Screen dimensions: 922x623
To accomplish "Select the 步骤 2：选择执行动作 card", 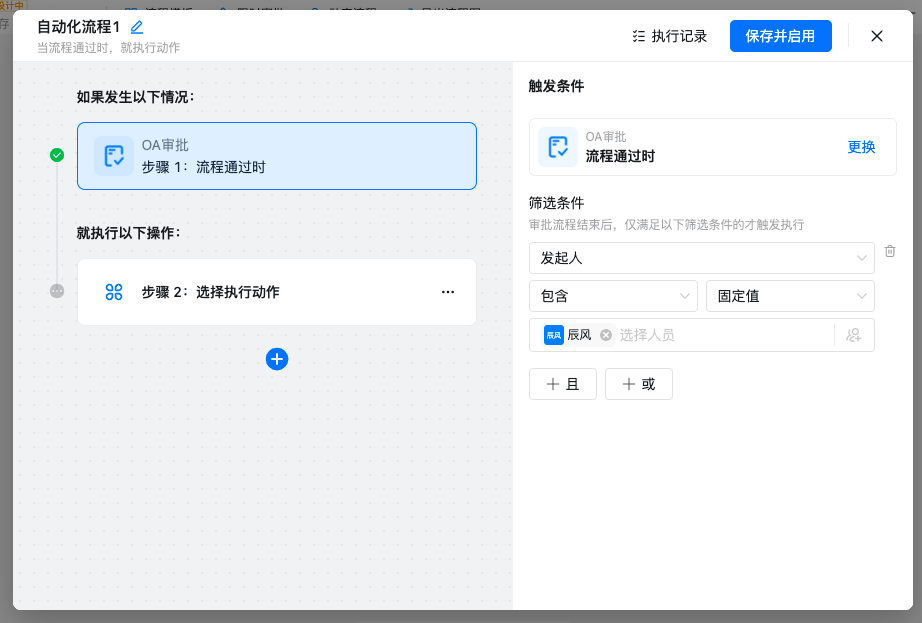I will point(276,292).
